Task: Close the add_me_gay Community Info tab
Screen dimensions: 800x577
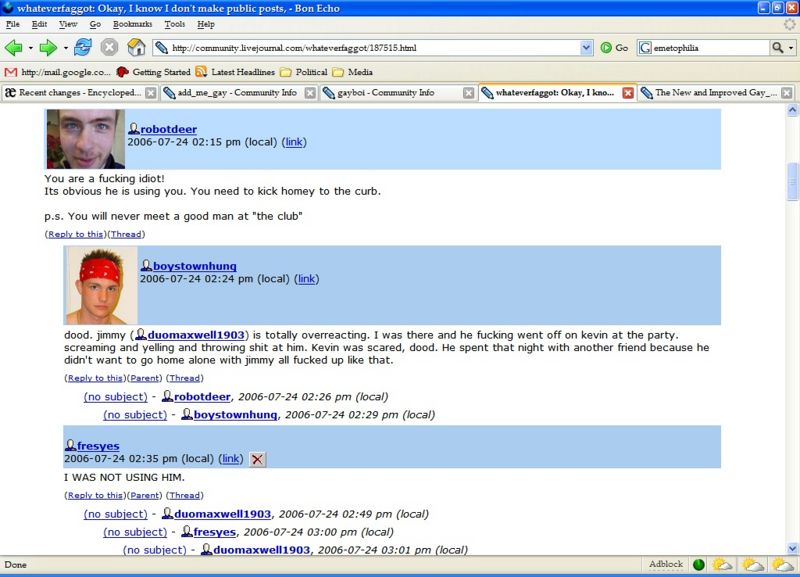Action: point(310,93)
